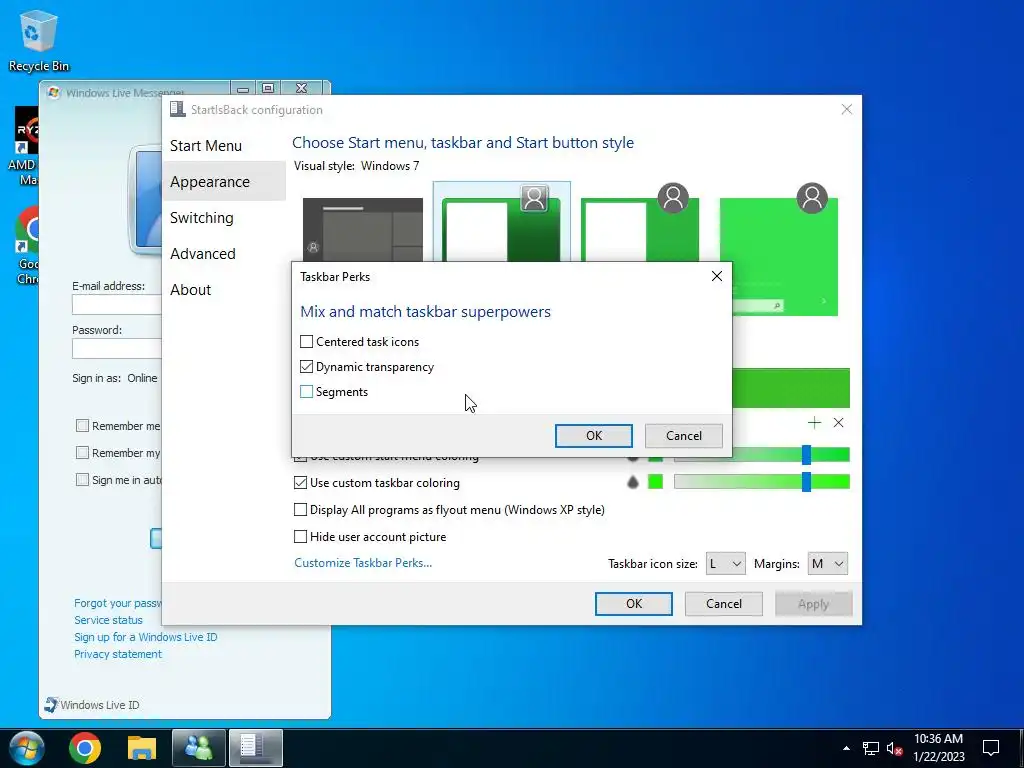Click Sign up for a Windows Live ID
The image size is (1024, 768).
(x=146, y=637)
